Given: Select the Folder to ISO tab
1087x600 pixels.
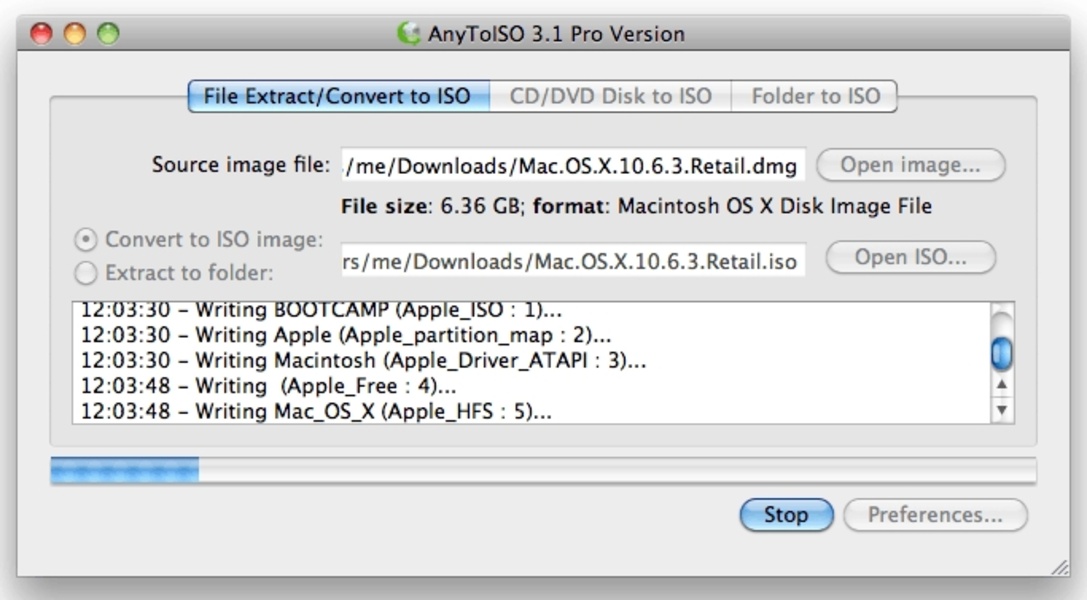Looking at the screenshot, I should coord(815,96).
